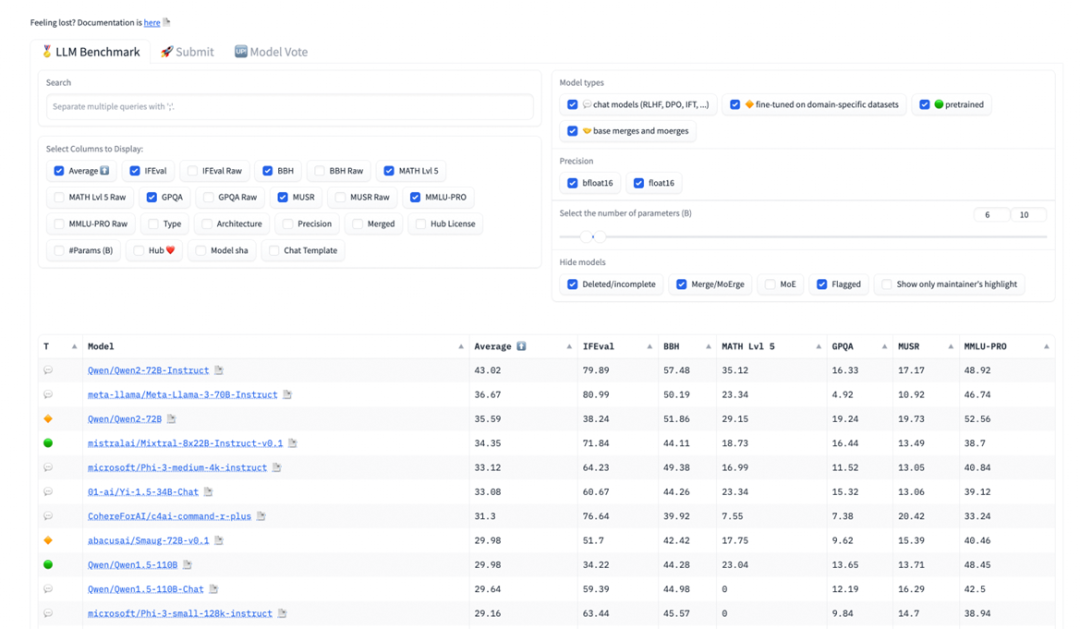The height and width of the screenshot is (629, 1080).
Task: Sort by the T column arrow
Action: click(74, 347)
